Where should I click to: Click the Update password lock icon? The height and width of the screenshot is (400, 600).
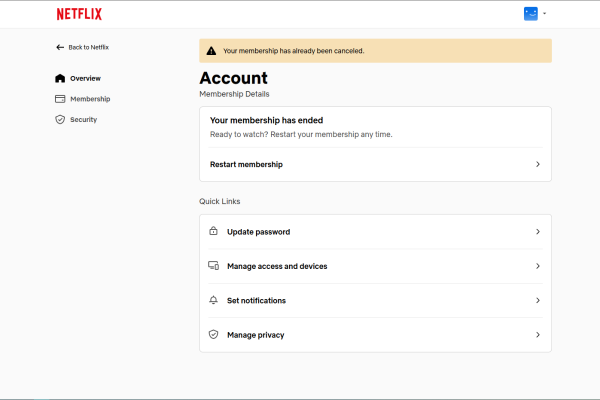tap(214, 231)
